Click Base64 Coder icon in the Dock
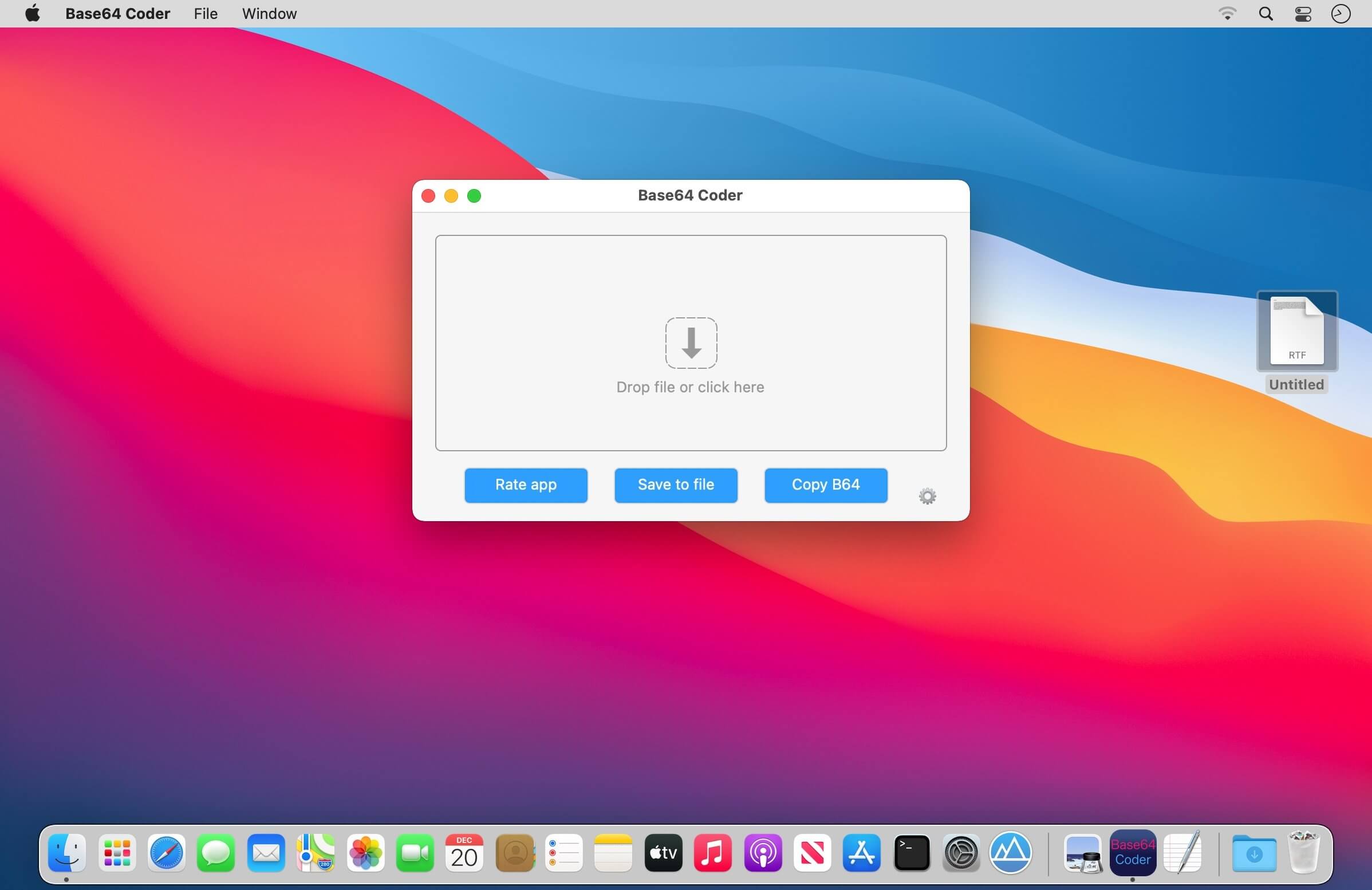 click(1133, 852)
